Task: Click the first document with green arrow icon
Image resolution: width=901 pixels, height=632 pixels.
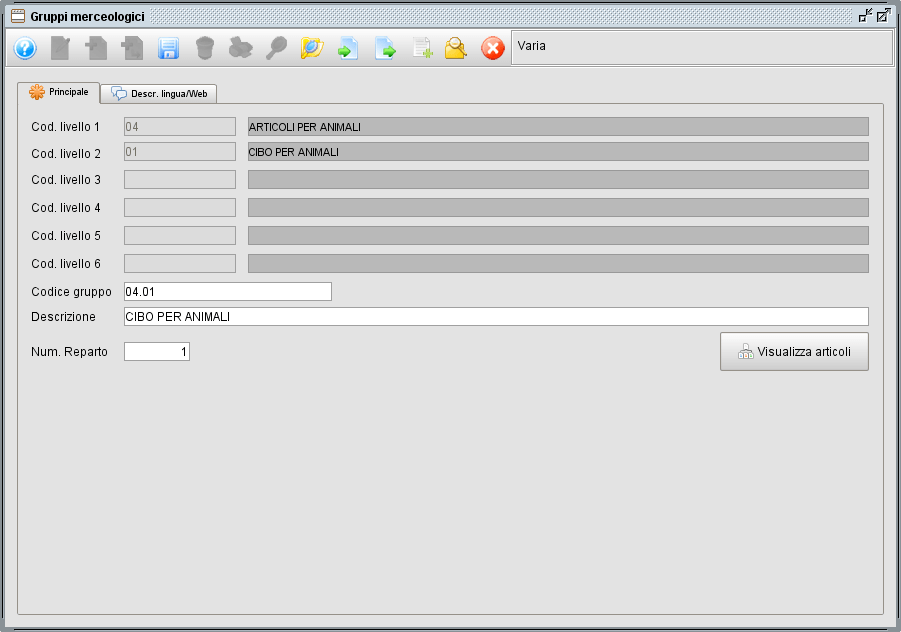Action: point(348,48)
